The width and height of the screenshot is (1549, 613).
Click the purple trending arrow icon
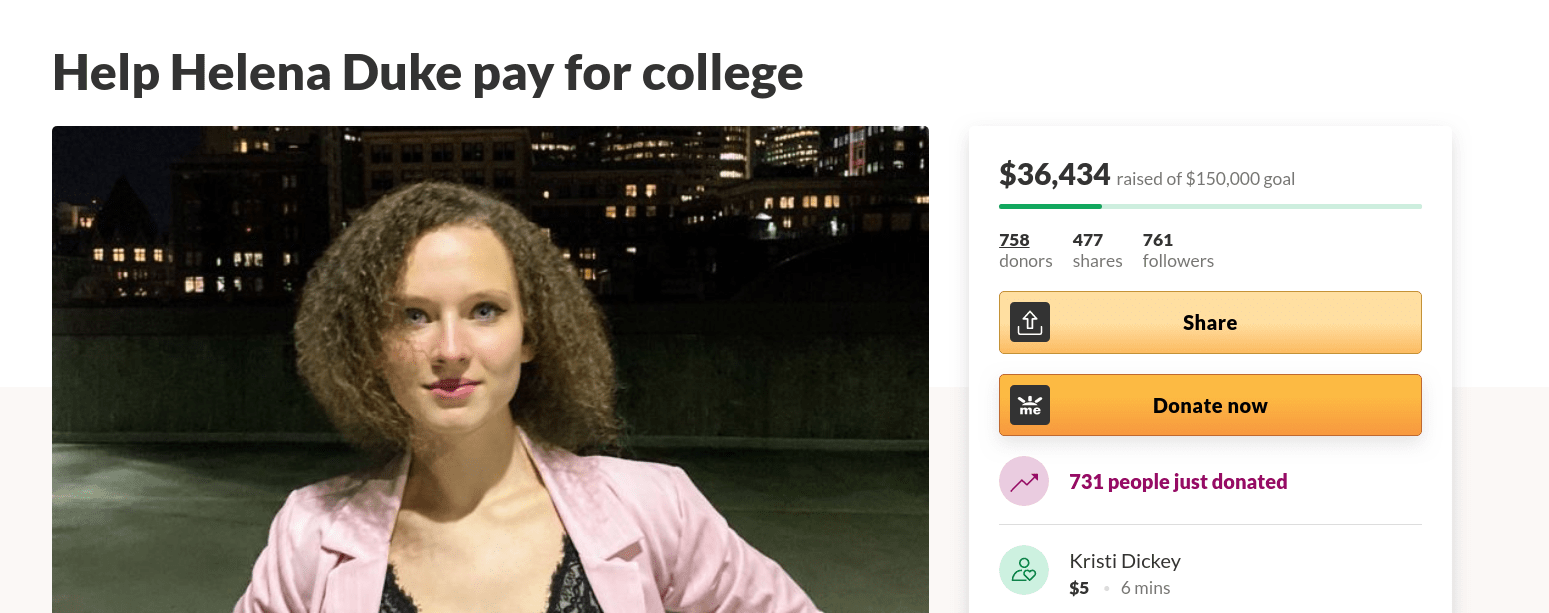click(1024, 482)
